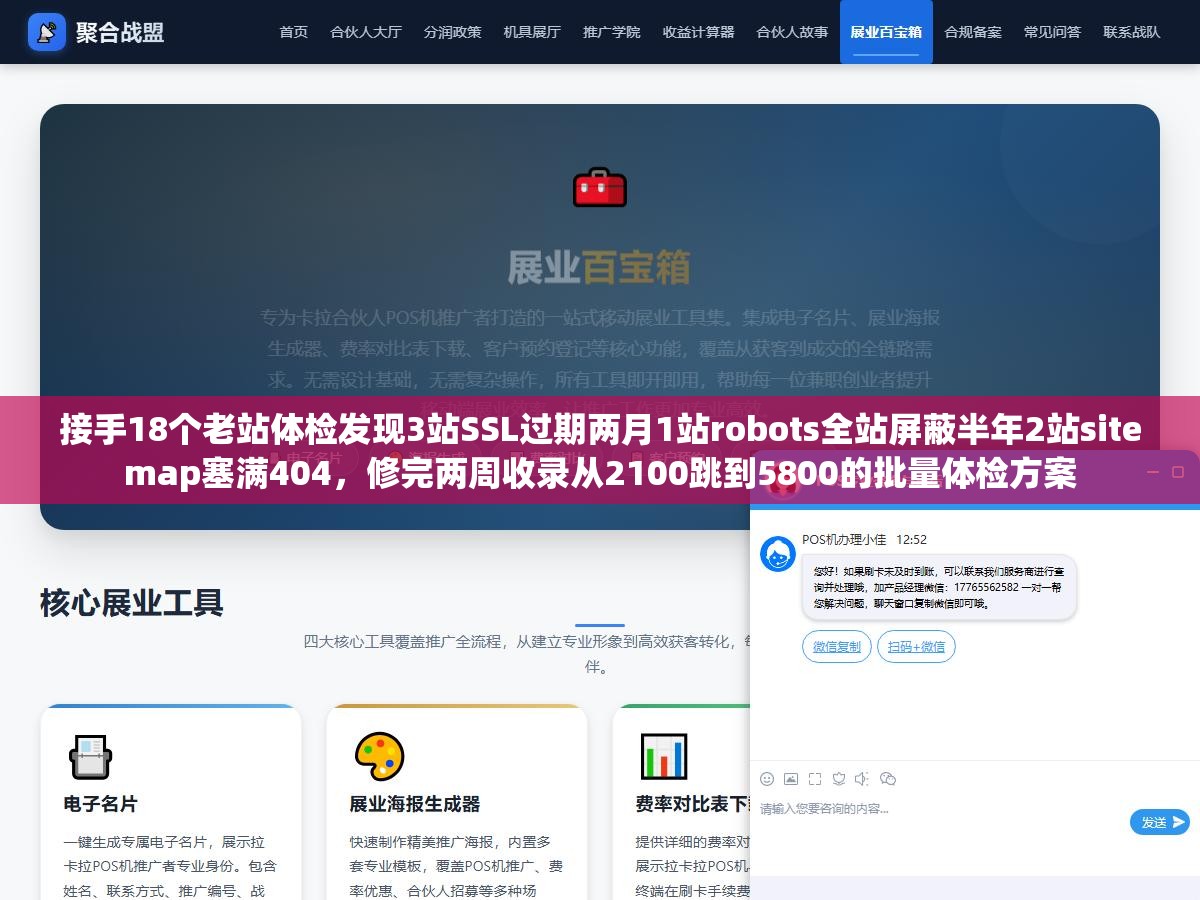Viewport: 1200px width, 900px height.
Task: Toggle the chat sound speaker icon
Action: pyautogui.click(x=862, y=779)
